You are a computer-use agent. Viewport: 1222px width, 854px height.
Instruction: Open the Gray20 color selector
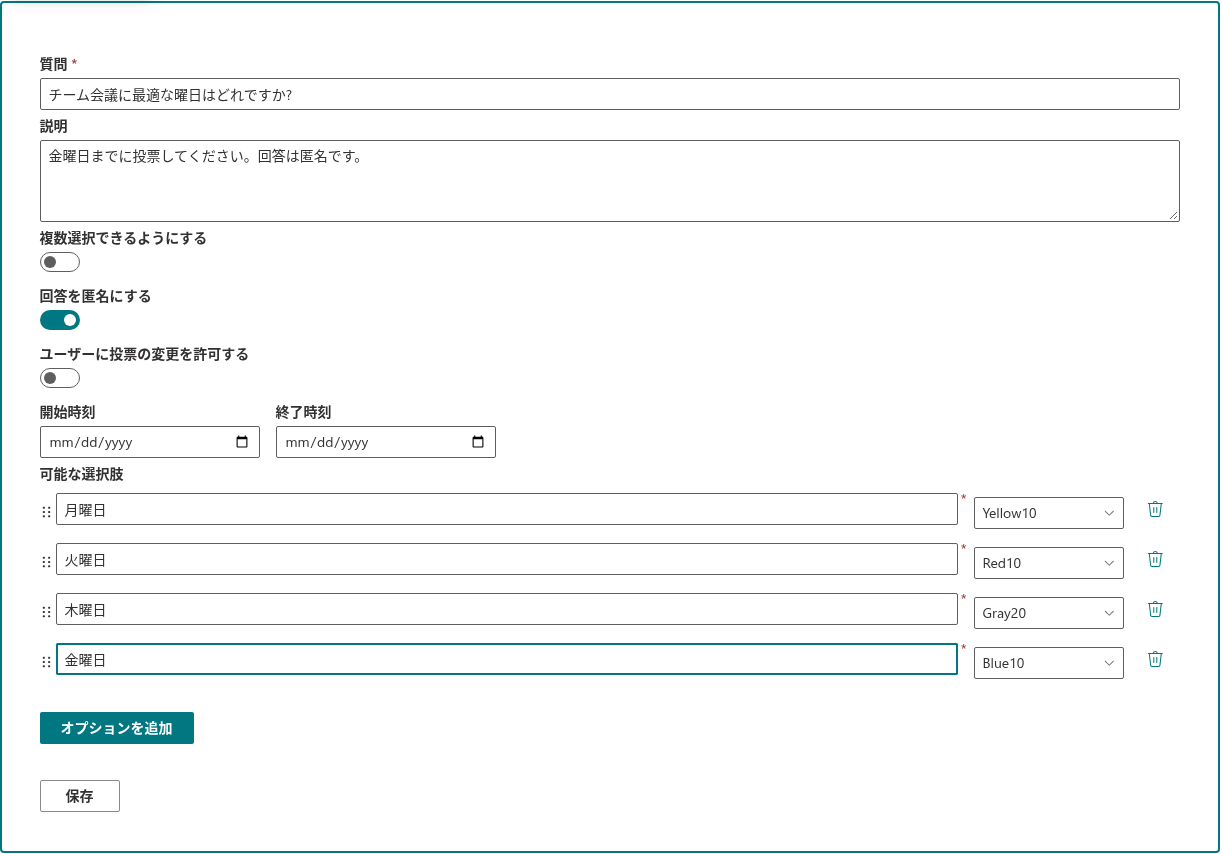[1049, 613]
